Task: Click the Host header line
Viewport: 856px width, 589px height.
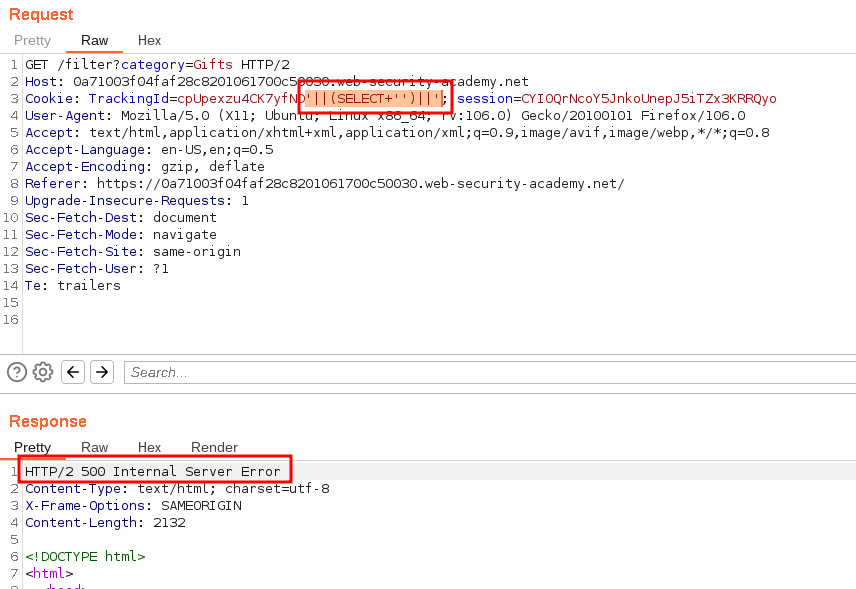Action: [277, 81]
